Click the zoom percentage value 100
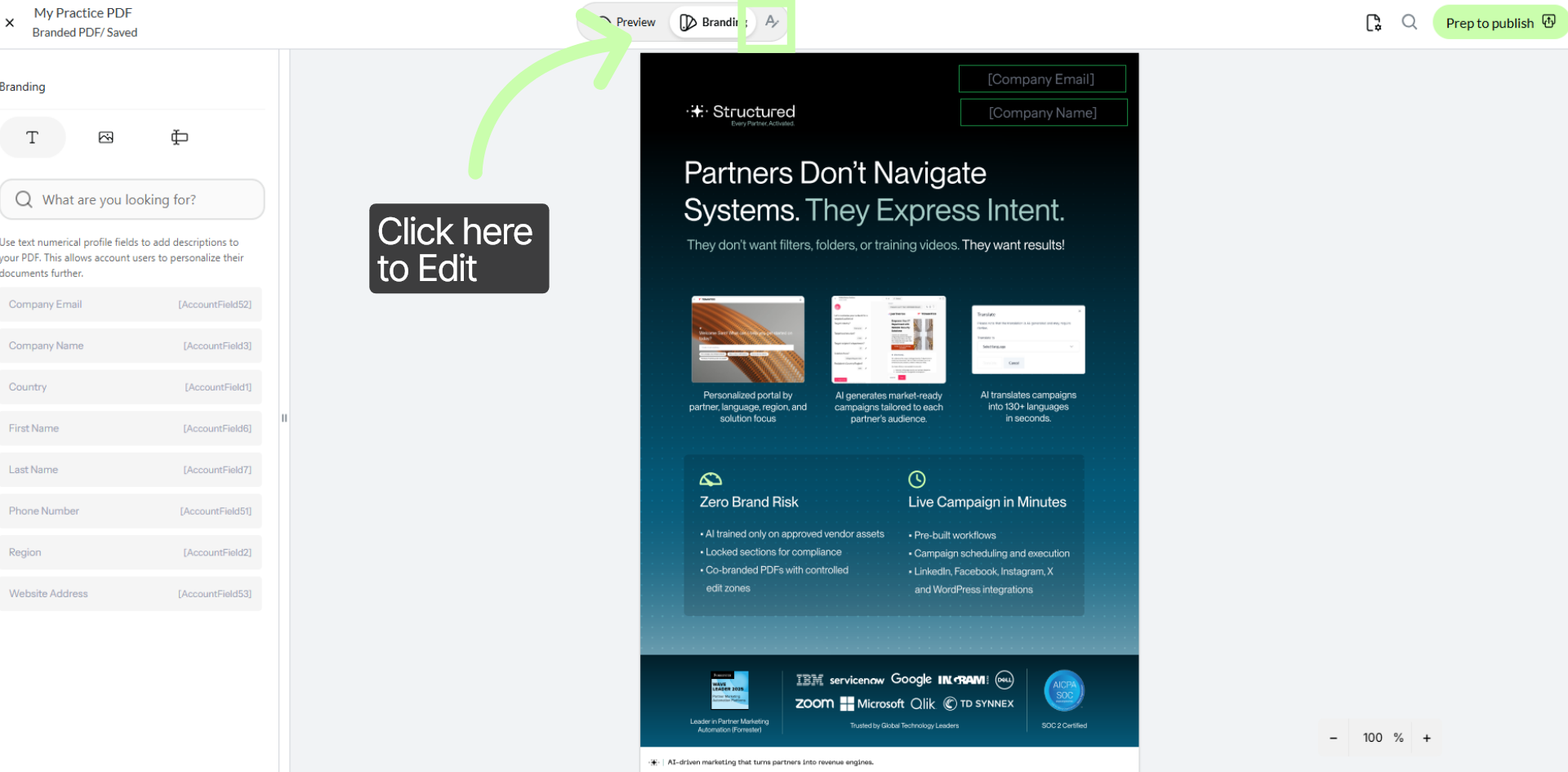The width and height of the screenshot is (1568, 772). point(1373,738)
